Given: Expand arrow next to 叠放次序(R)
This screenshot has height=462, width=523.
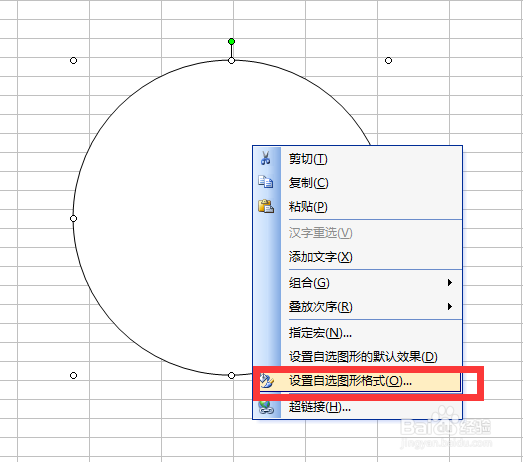Looking at the screenshot, I should [450, 307].
